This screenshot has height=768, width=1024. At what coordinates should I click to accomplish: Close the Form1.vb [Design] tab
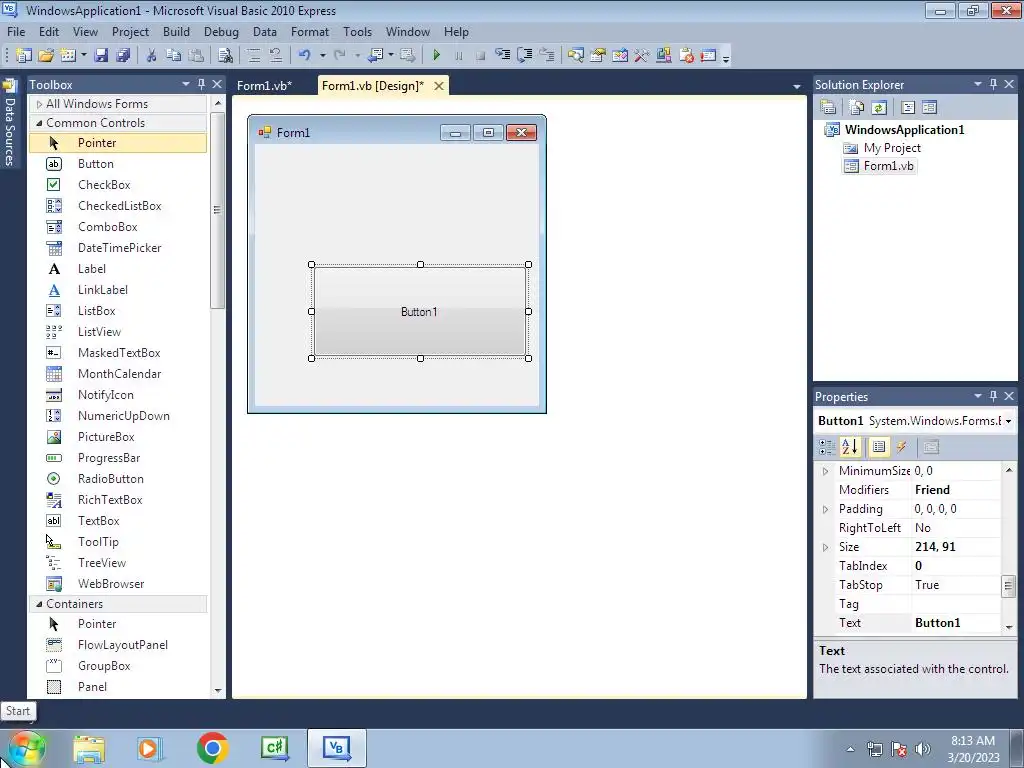(x=439, y=86)
